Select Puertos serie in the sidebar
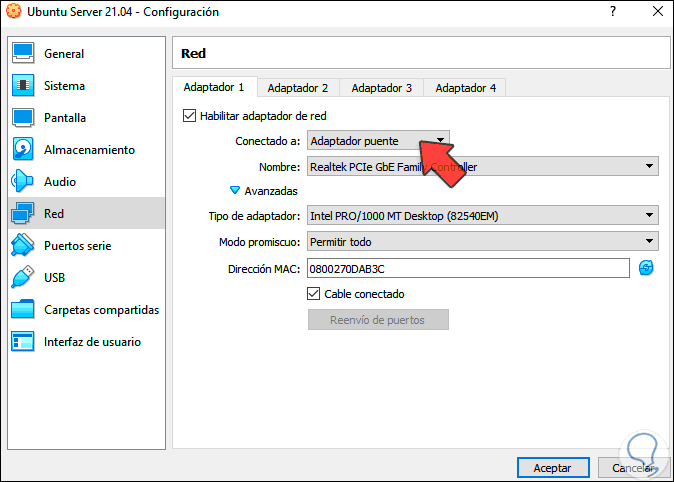This screenshot has width=674, height=482. tap(86, 245)
